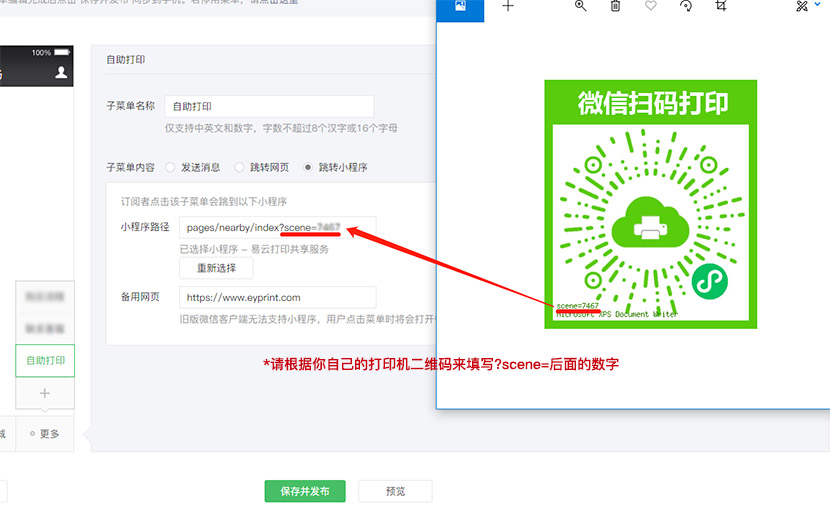Select the 跳转网页 radio option

[239, 167]
